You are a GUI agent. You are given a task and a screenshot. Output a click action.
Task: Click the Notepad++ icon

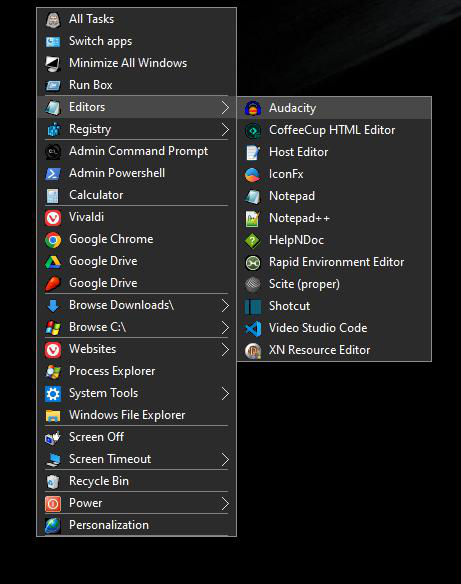(x=253, y=218)
